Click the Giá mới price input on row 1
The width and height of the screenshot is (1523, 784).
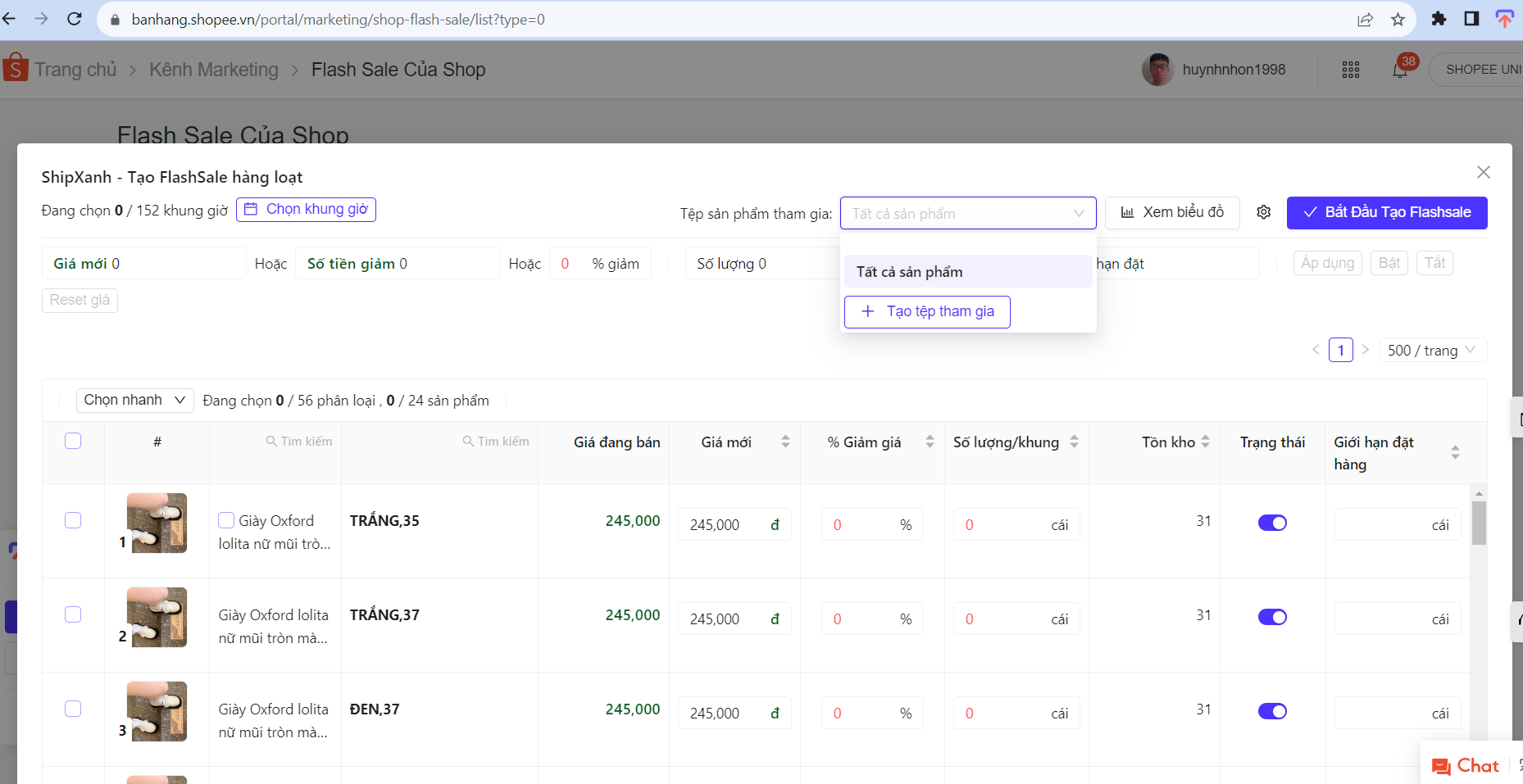coord(734,523)
